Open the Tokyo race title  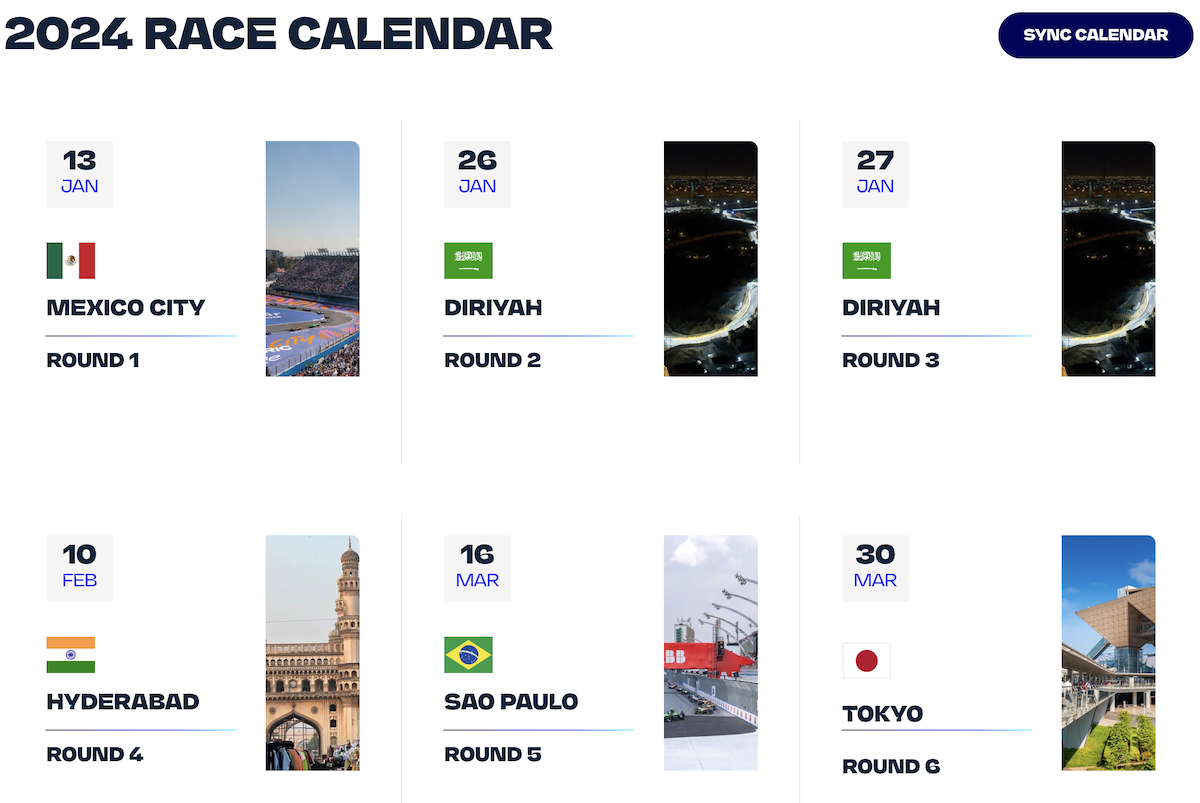click(883, 714)
